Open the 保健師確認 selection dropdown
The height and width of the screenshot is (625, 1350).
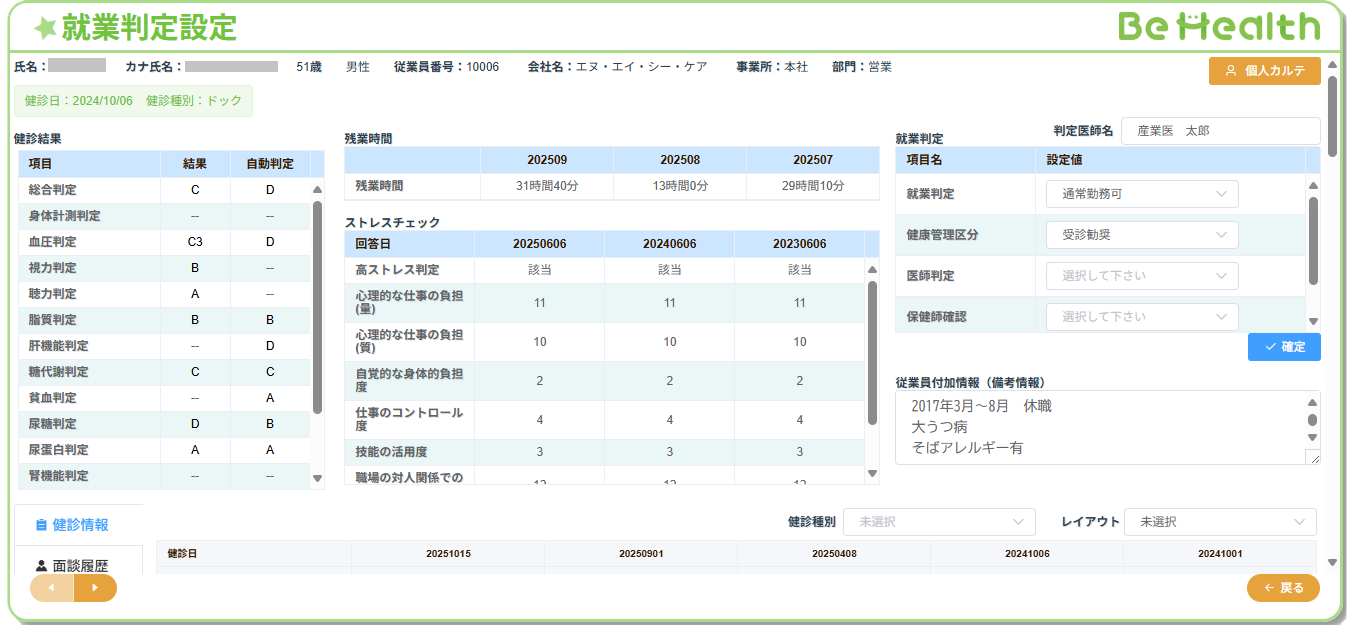[x=1142, y=317]
